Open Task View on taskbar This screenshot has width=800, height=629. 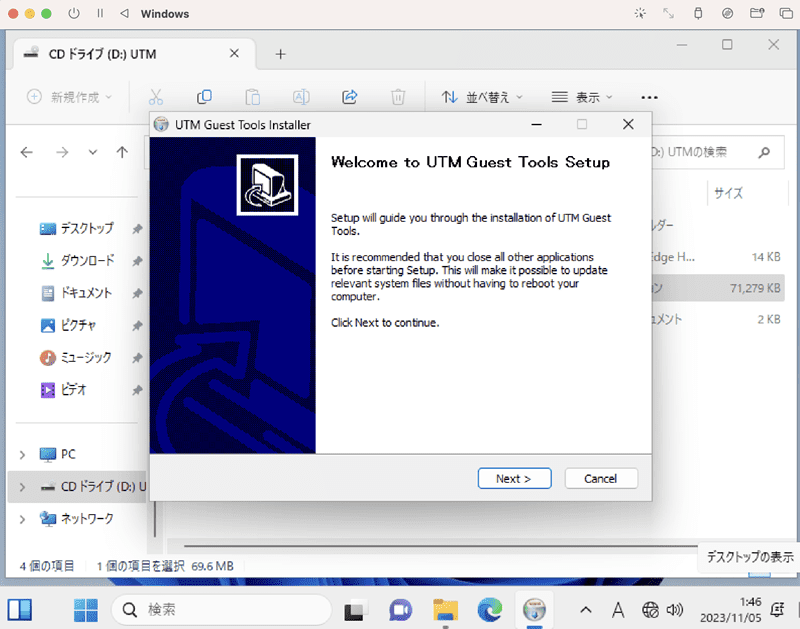point(356,610)
